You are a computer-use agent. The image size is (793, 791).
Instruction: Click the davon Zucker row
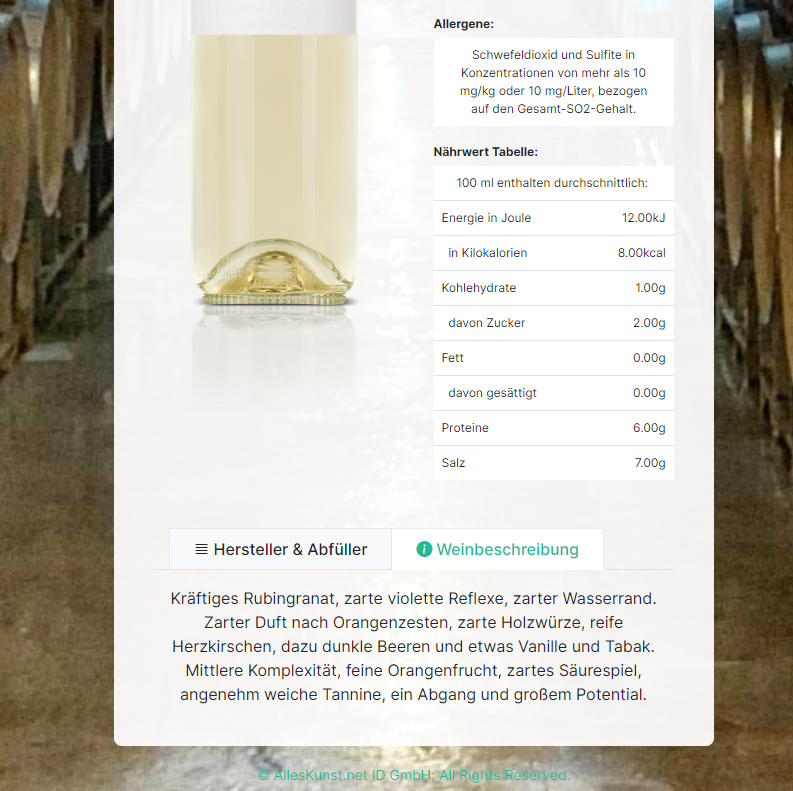(x=553, y=323)
